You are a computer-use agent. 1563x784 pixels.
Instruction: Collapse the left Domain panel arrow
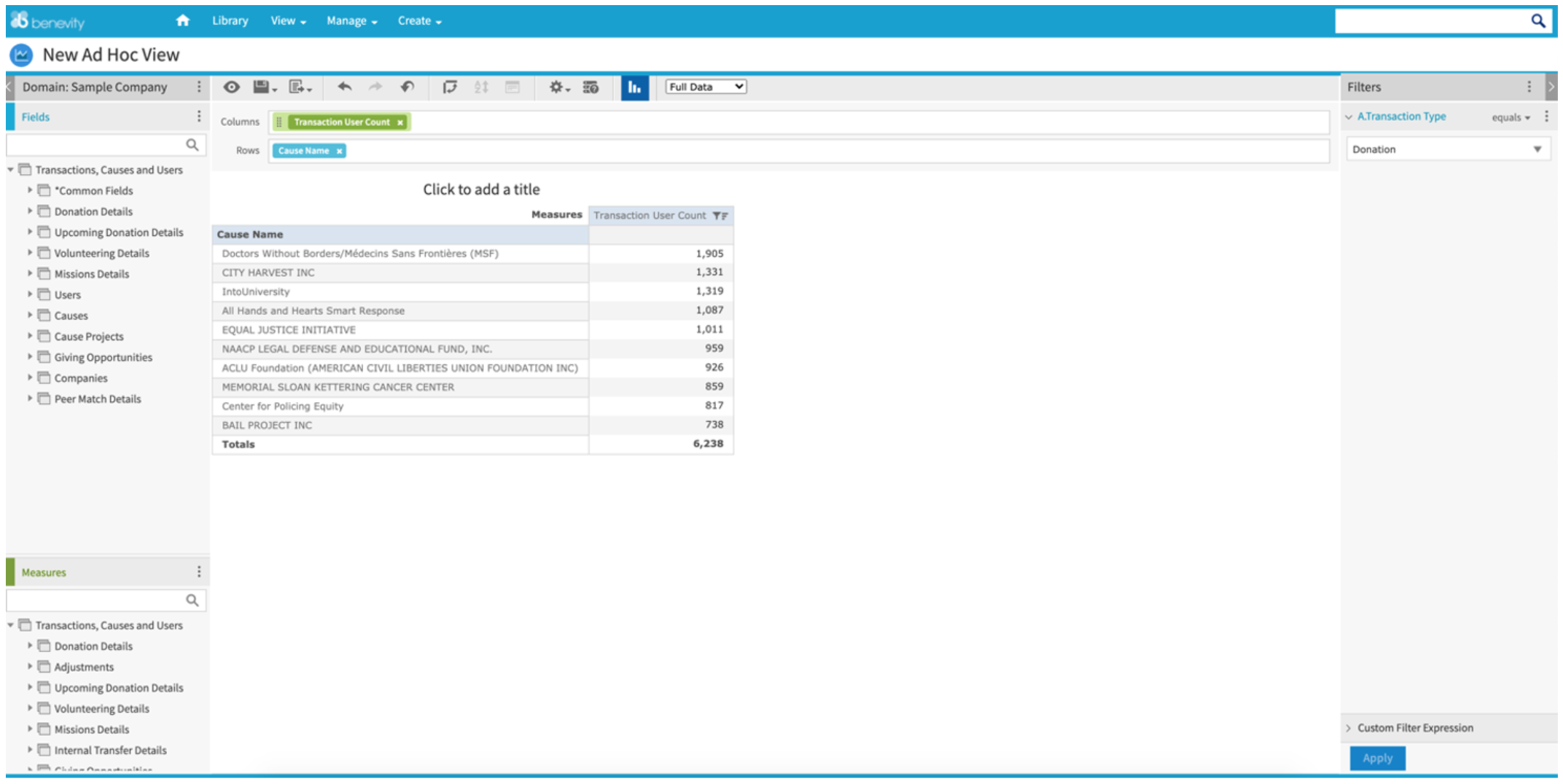[9, 87]
